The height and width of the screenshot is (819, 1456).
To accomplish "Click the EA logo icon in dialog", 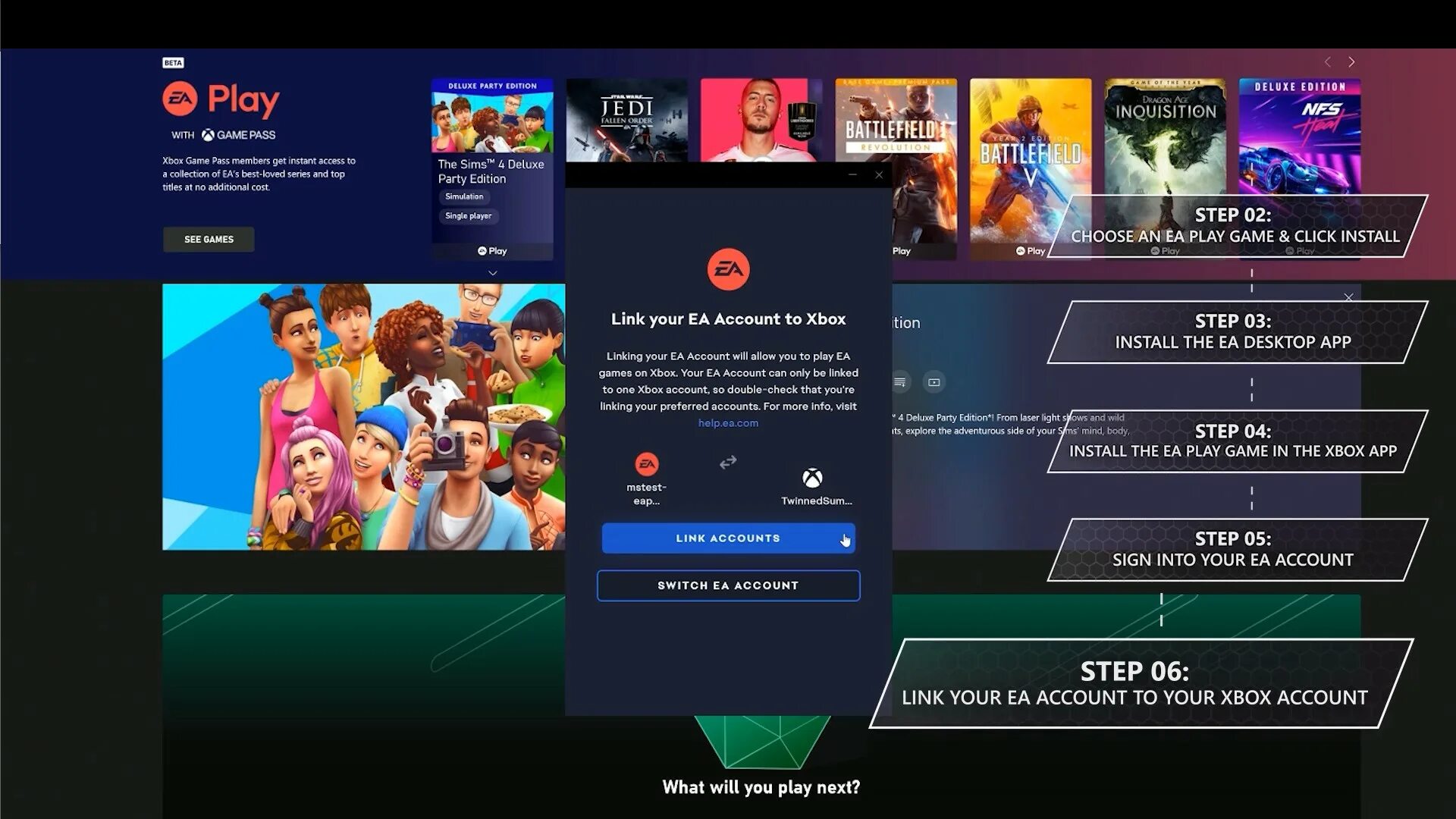I will coord(728,268).
